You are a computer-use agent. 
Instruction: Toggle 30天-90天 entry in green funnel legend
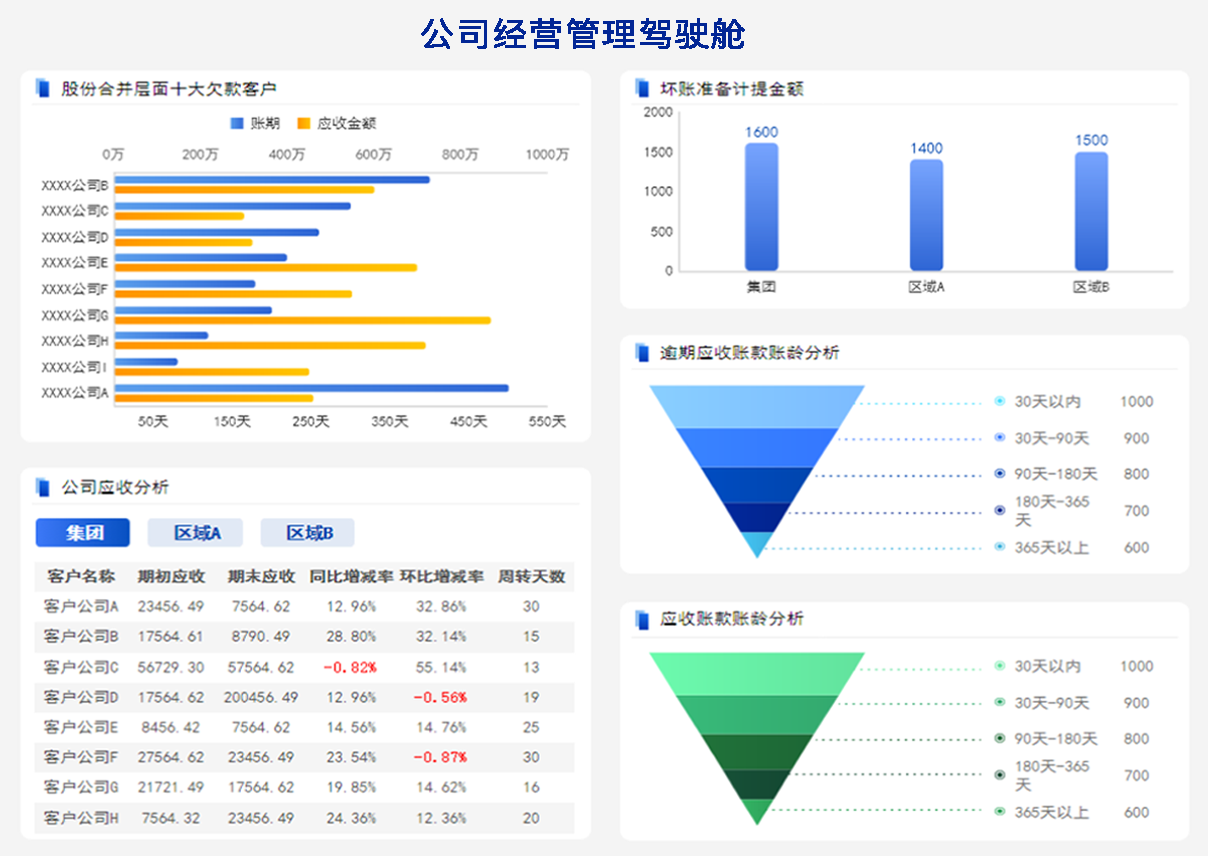pyautogui.click(x=1051, y=703)
